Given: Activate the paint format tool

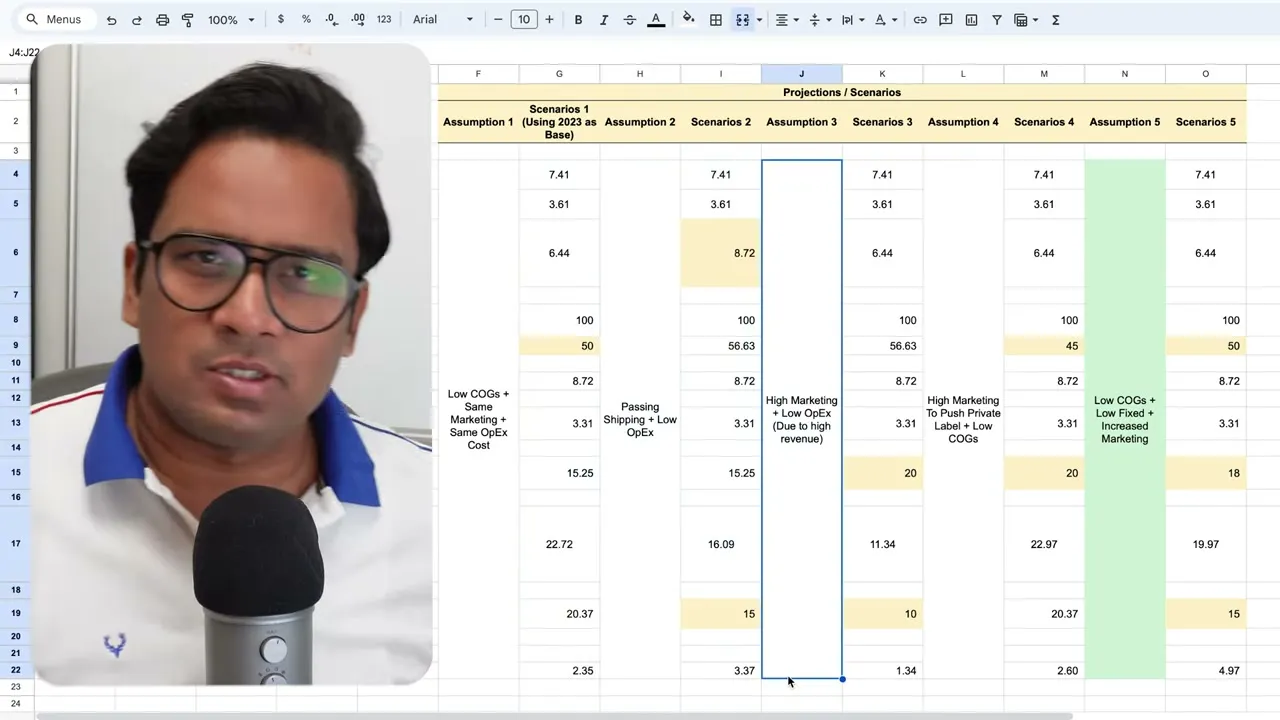Looking at the screenshot, I should click(187, 20).
